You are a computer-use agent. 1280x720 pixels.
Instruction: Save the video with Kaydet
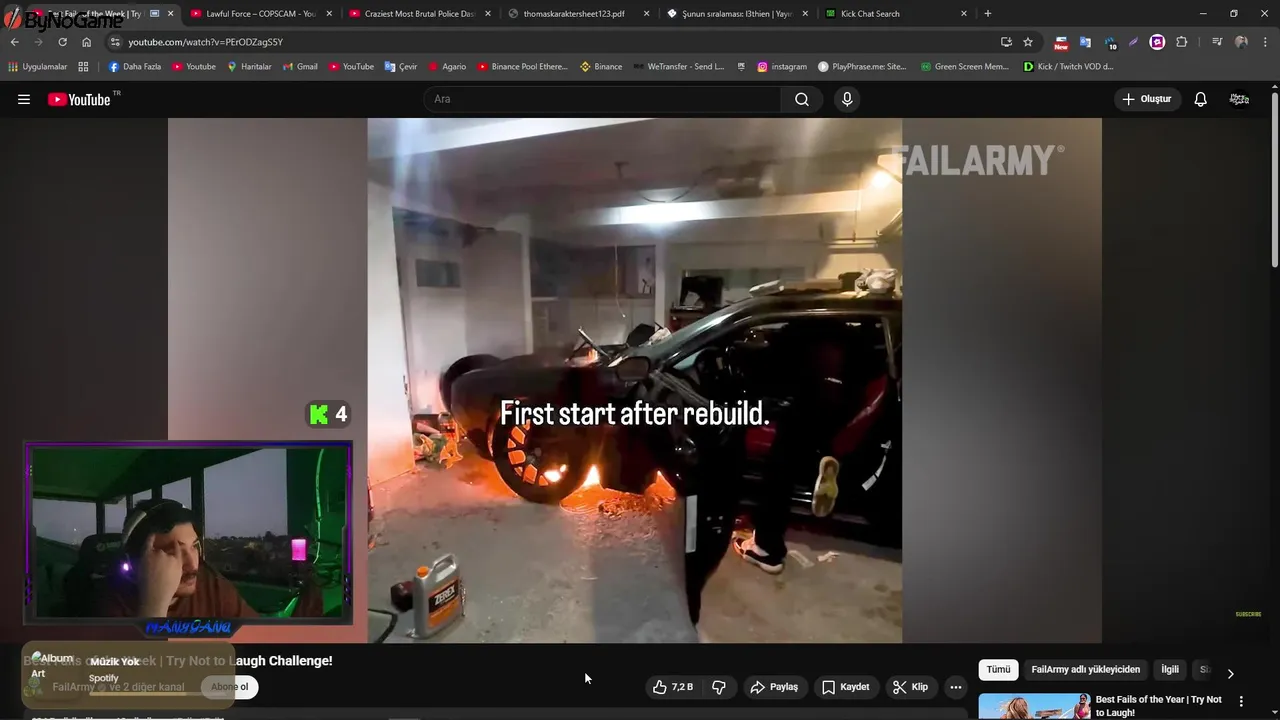pos(846,687)
